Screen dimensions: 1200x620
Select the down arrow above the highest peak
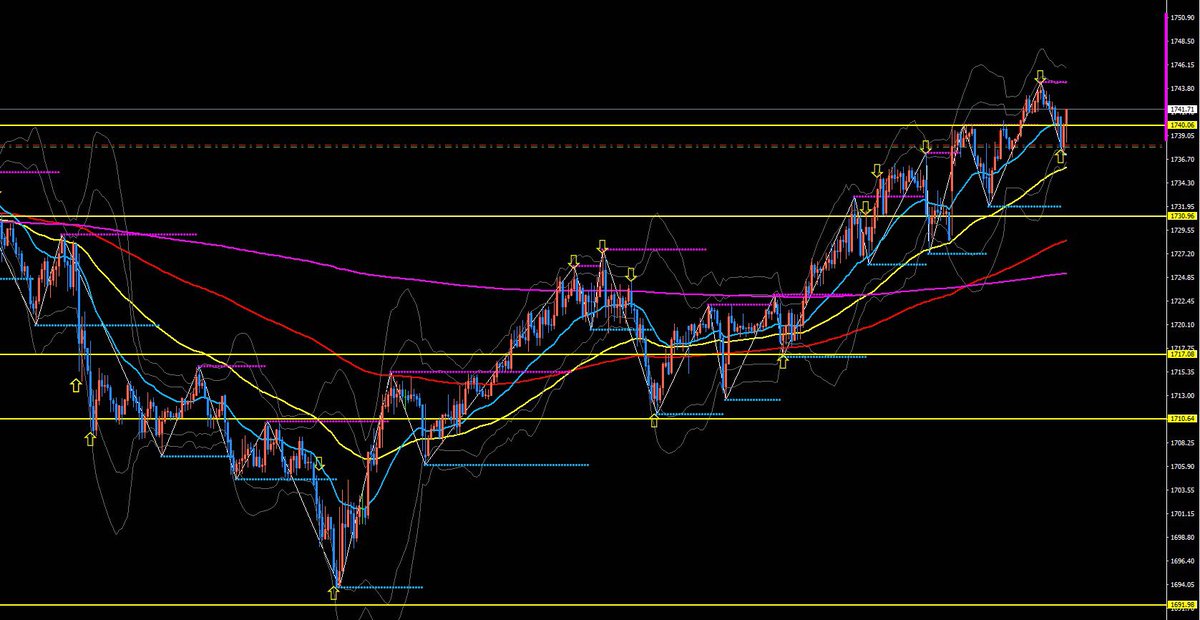[1040, 75]
